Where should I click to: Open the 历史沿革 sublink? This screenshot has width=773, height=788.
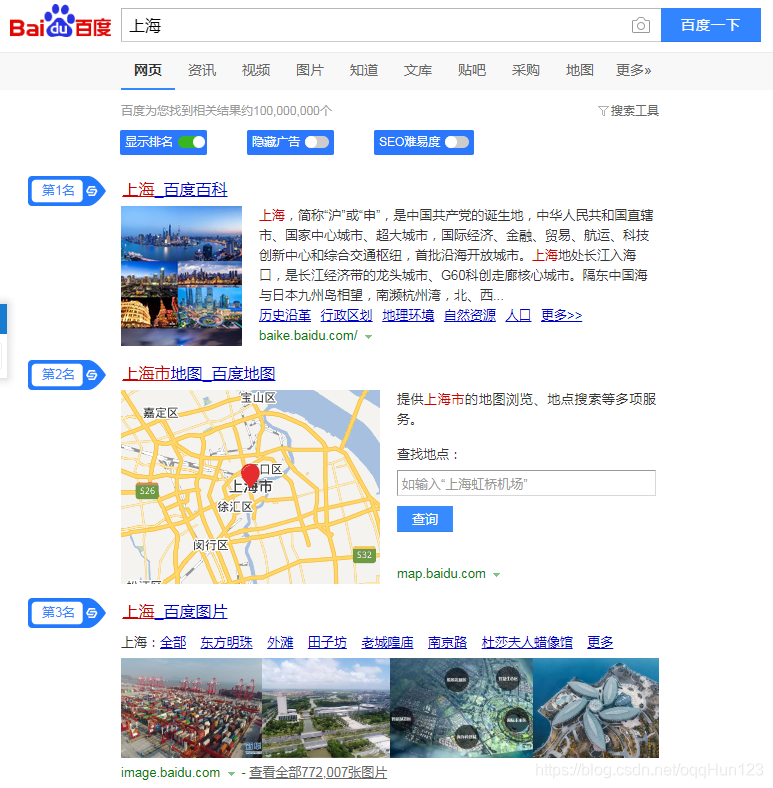[x=285, y=316]
